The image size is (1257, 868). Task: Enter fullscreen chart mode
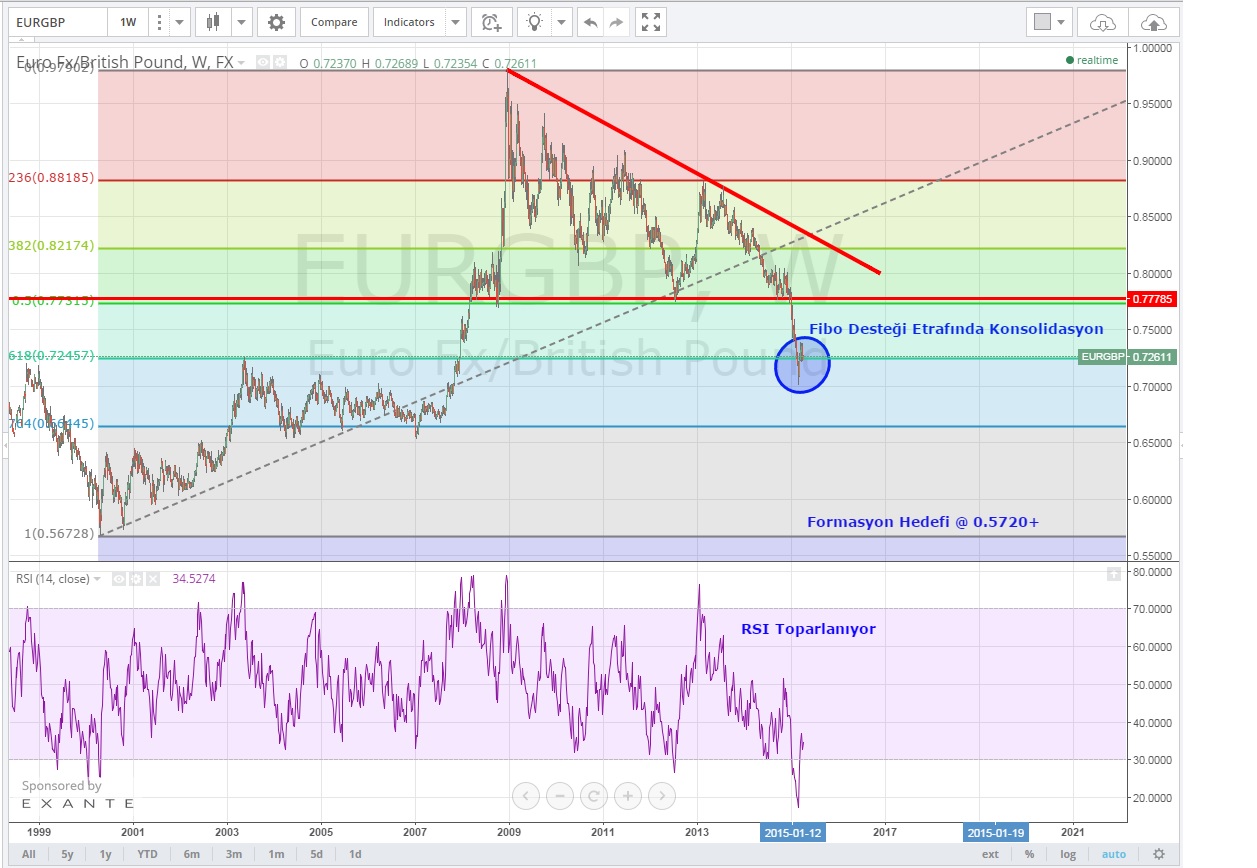650,22
